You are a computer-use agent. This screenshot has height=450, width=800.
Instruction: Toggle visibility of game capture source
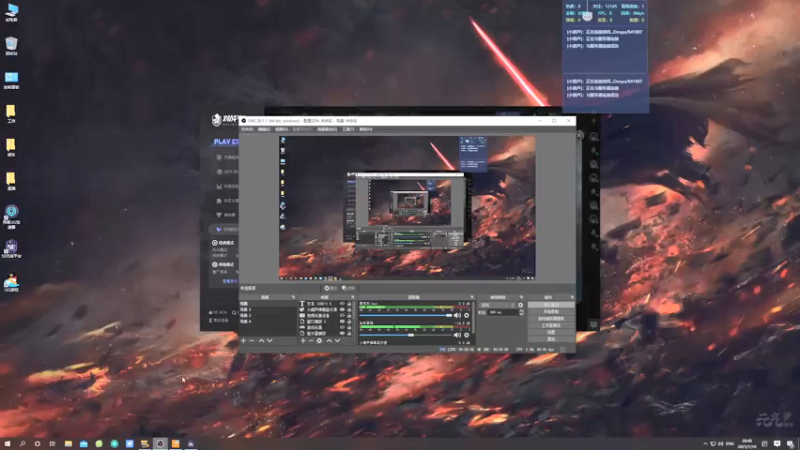[x=342, y=328]
